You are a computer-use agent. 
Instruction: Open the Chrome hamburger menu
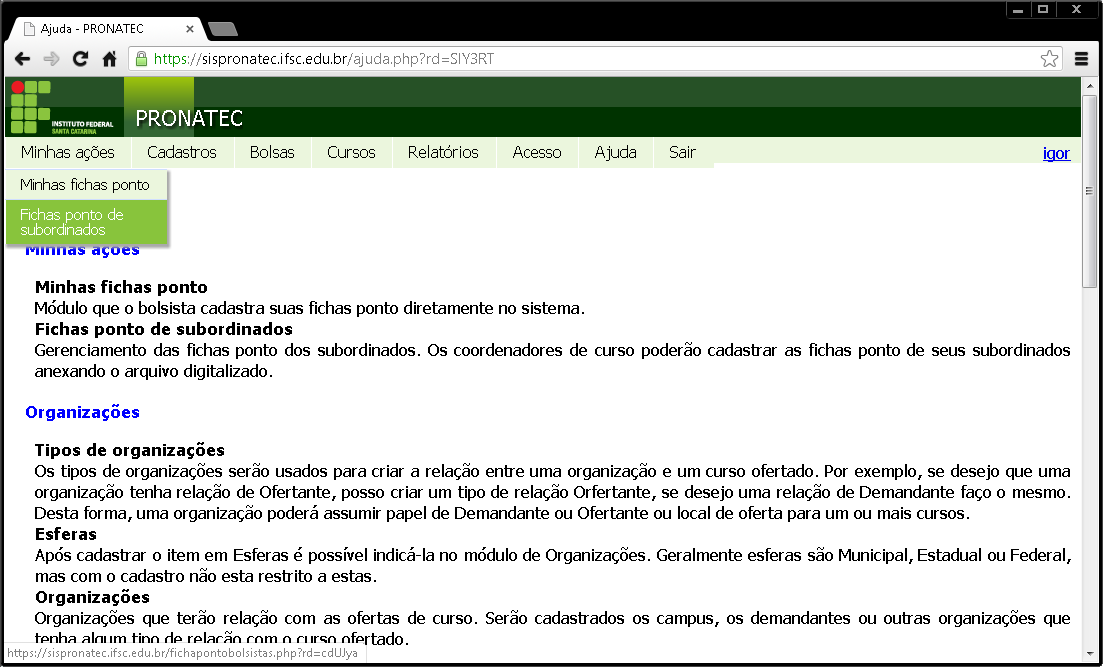pyautogui.click(x=1081, y=59)
